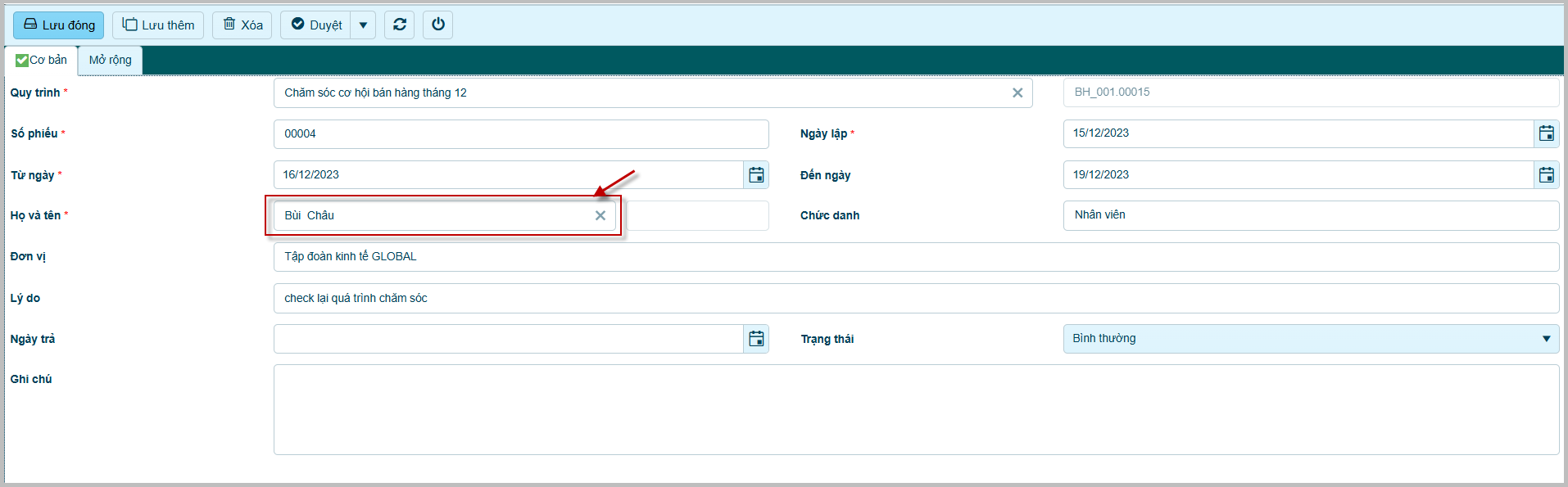Click the Lưu thêm button

(x=158, y=25)
